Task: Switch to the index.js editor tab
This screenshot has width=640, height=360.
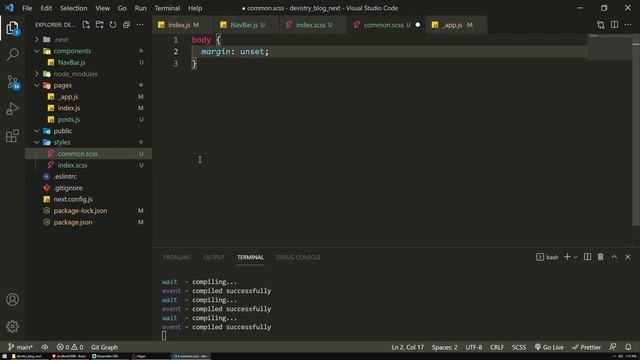Action: (x=183, y=25)
